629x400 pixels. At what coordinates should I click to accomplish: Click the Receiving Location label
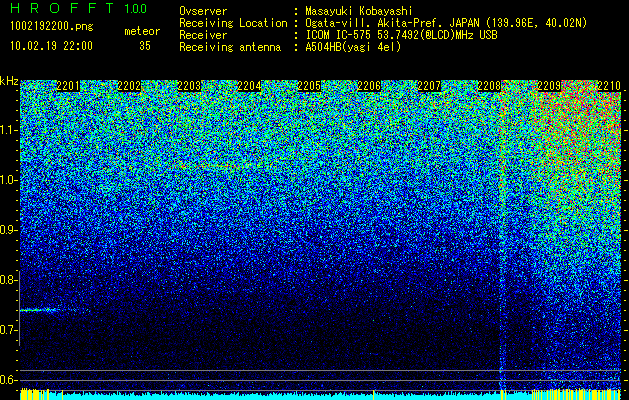tap(233, 23)
